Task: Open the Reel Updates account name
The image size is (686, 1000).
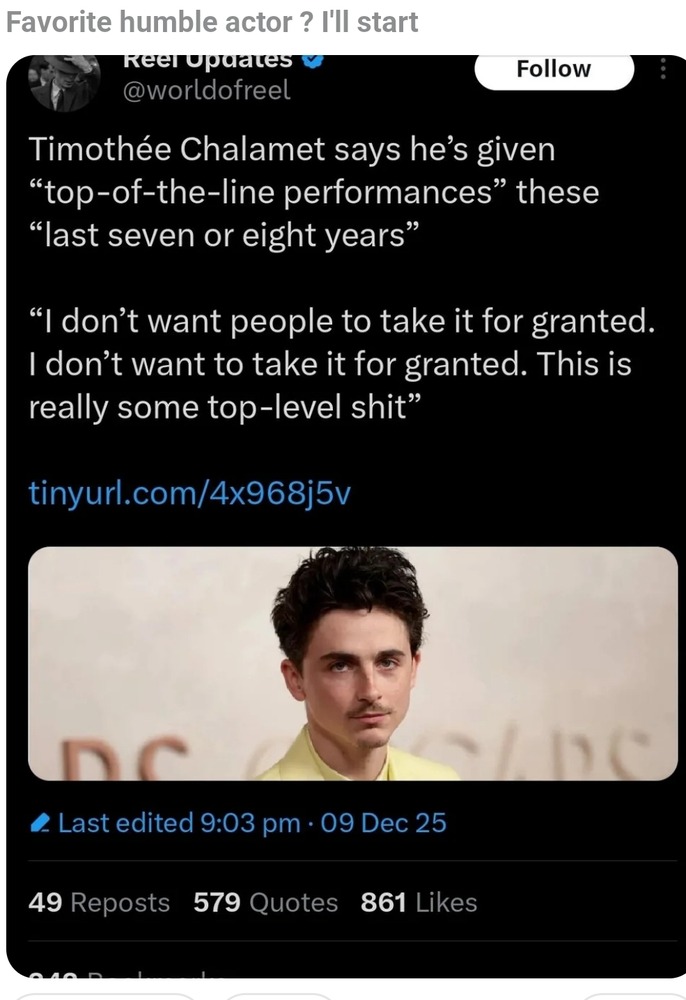Action: point(207,61)
